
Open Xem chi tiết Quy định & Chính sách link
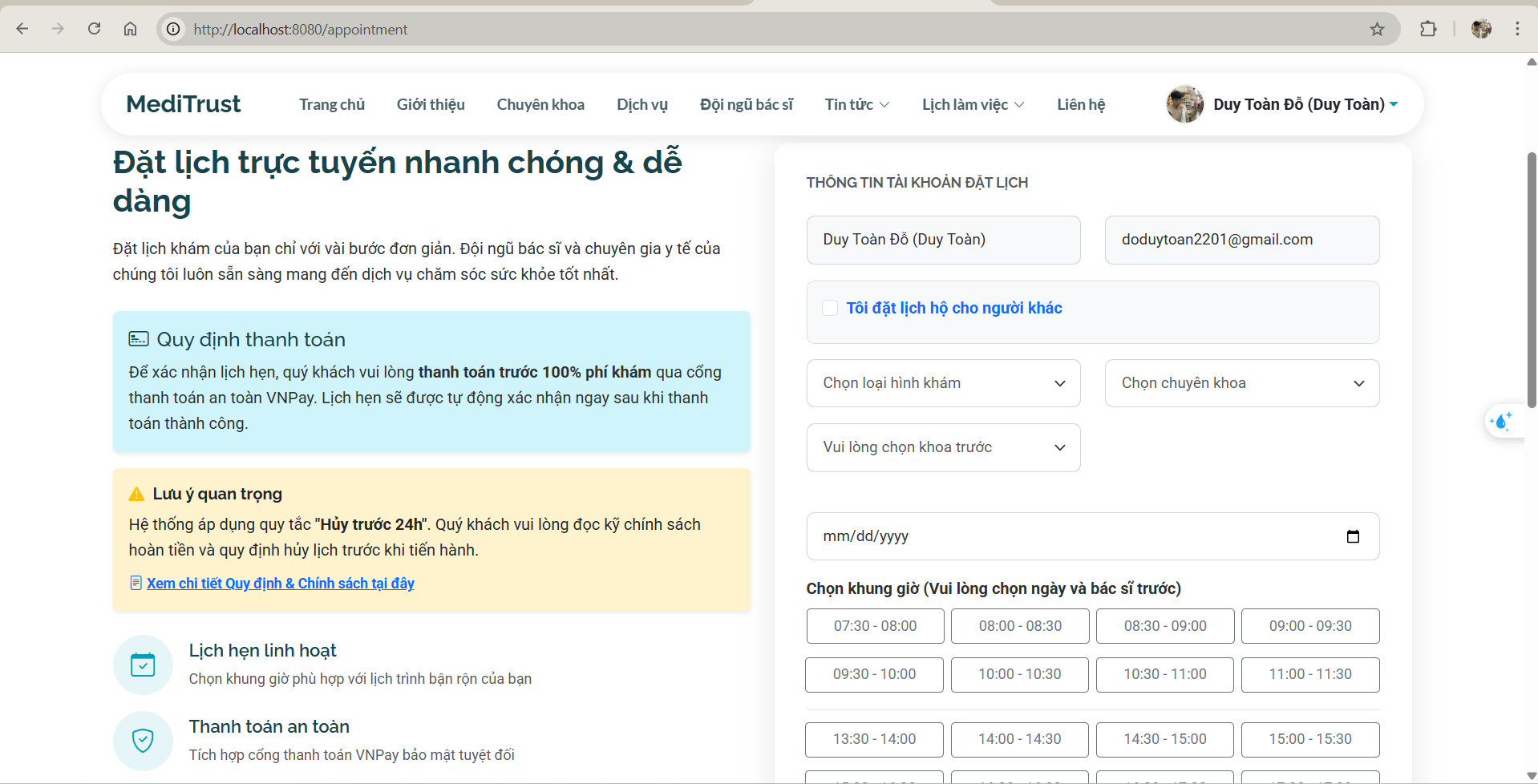[x=279, y=583]
